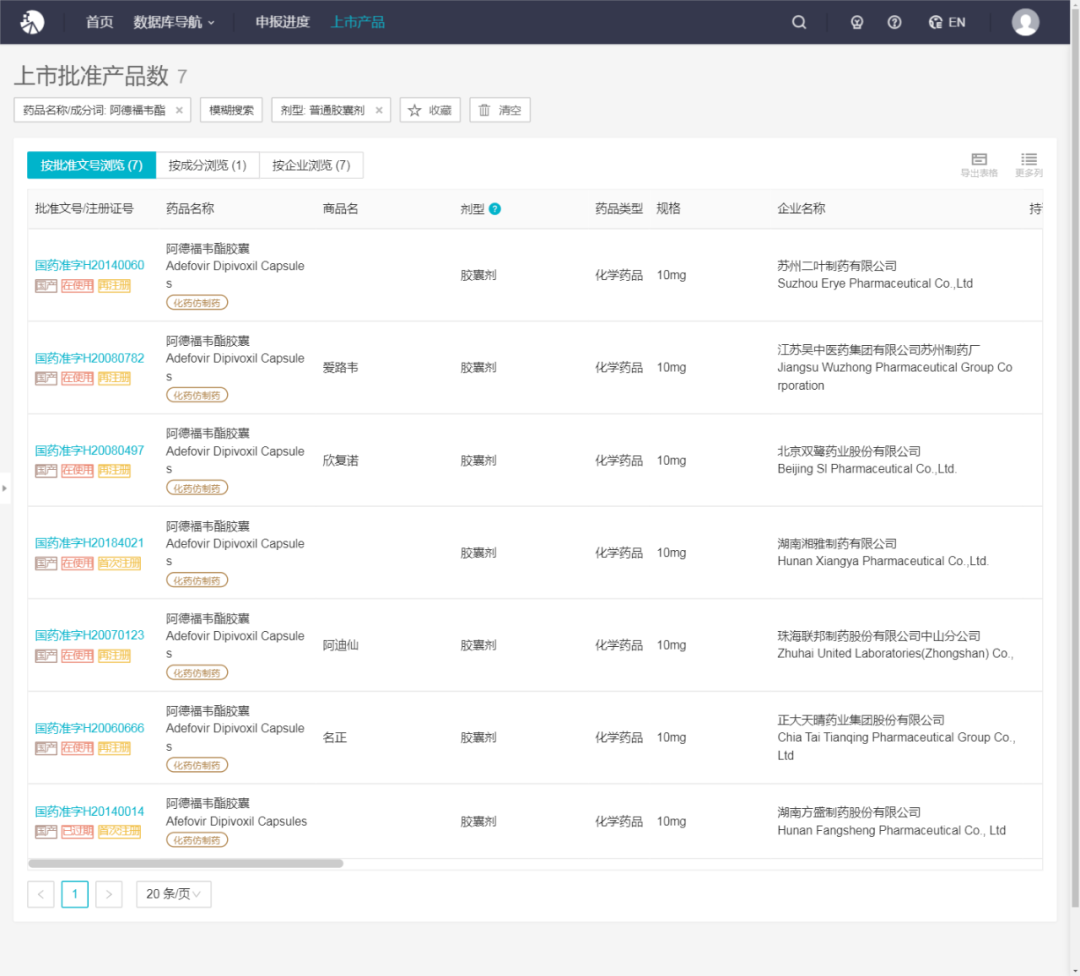Click the headset support icon
Screen dimensions: 1080x976
[857, 22]
